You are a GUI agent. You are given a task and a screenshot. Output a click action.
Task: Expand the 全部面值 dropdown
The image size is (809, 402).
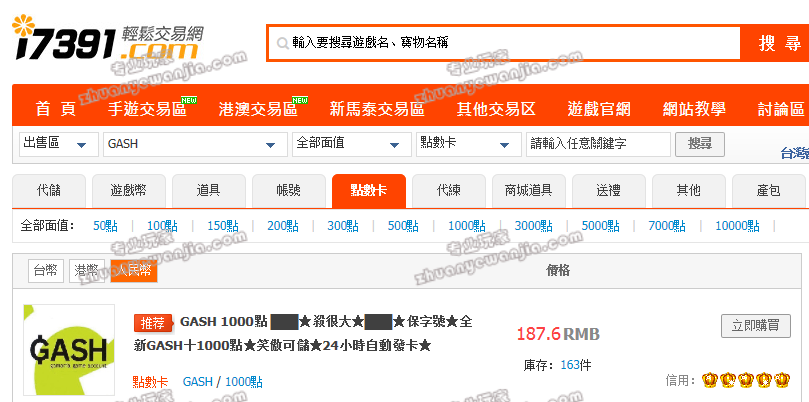pos(352,144)
